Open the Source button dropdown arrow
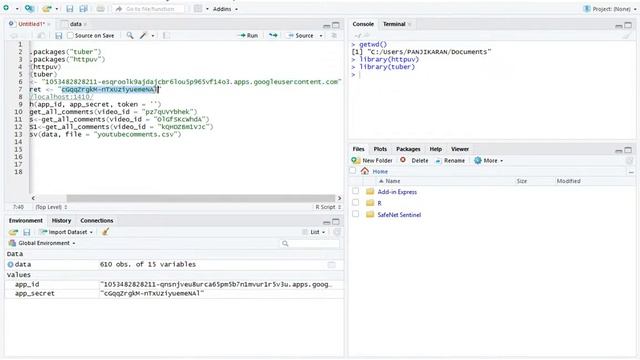Viewport: 640px width, 360px height. [321, 36]
